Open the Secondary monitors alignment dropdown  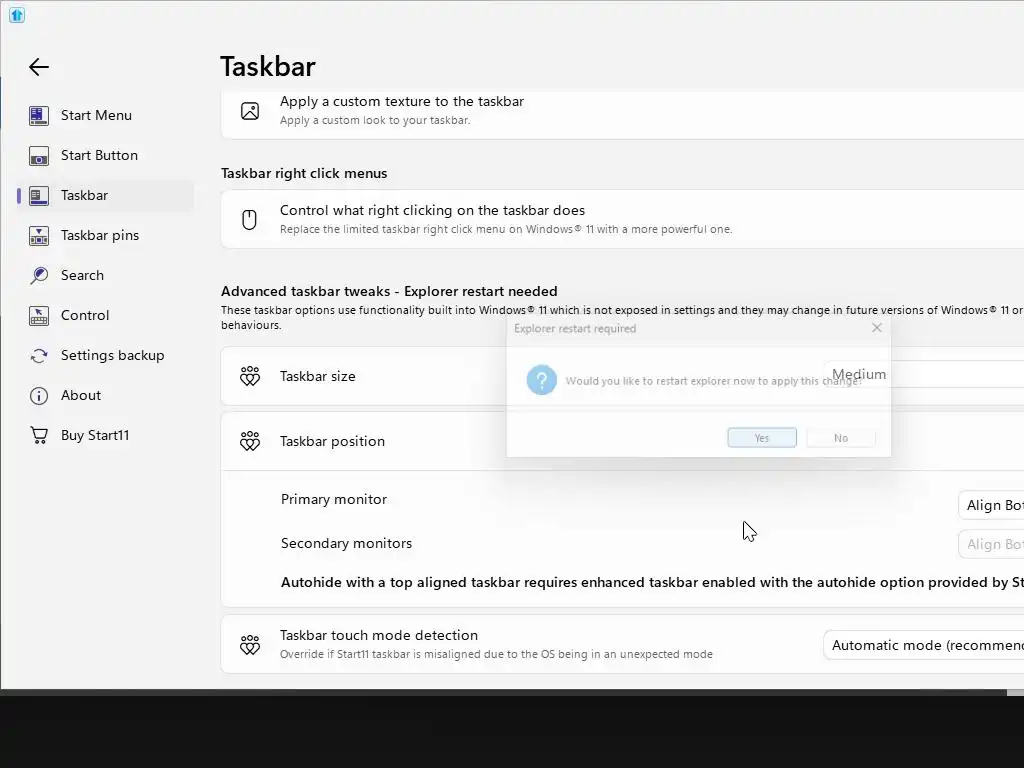[991, 545]
